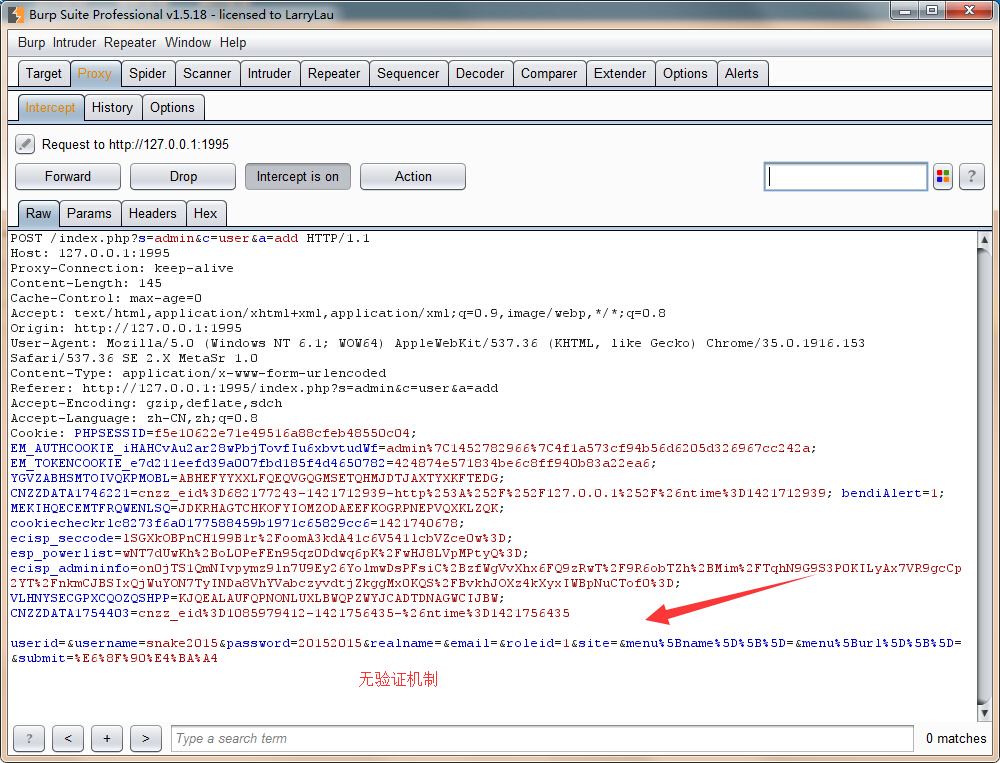Image resolution: width=1000 pixels, height=763 pixels.
Task: Open the Intruder tool tab
Action: 269,73
